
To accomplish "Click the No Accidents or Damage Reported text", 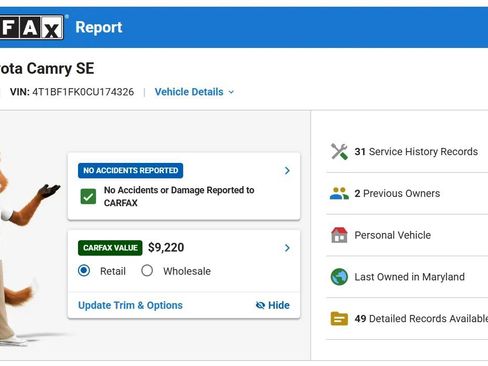I will (179, 196).
